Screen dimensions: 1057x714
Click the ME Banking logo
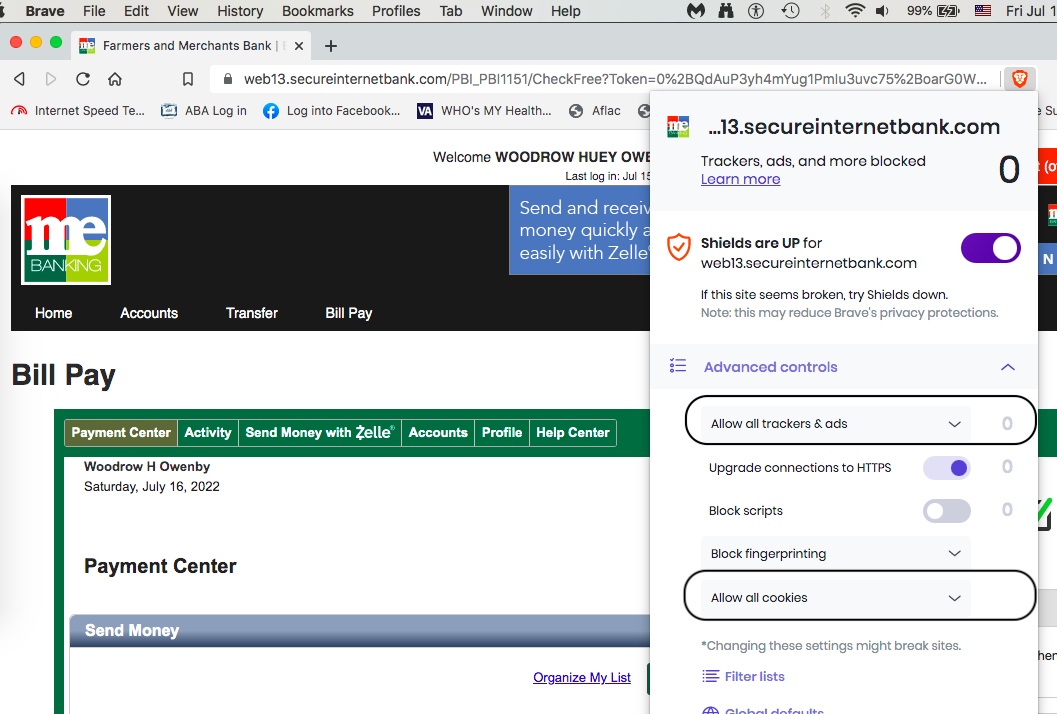[x=66, y=240]
